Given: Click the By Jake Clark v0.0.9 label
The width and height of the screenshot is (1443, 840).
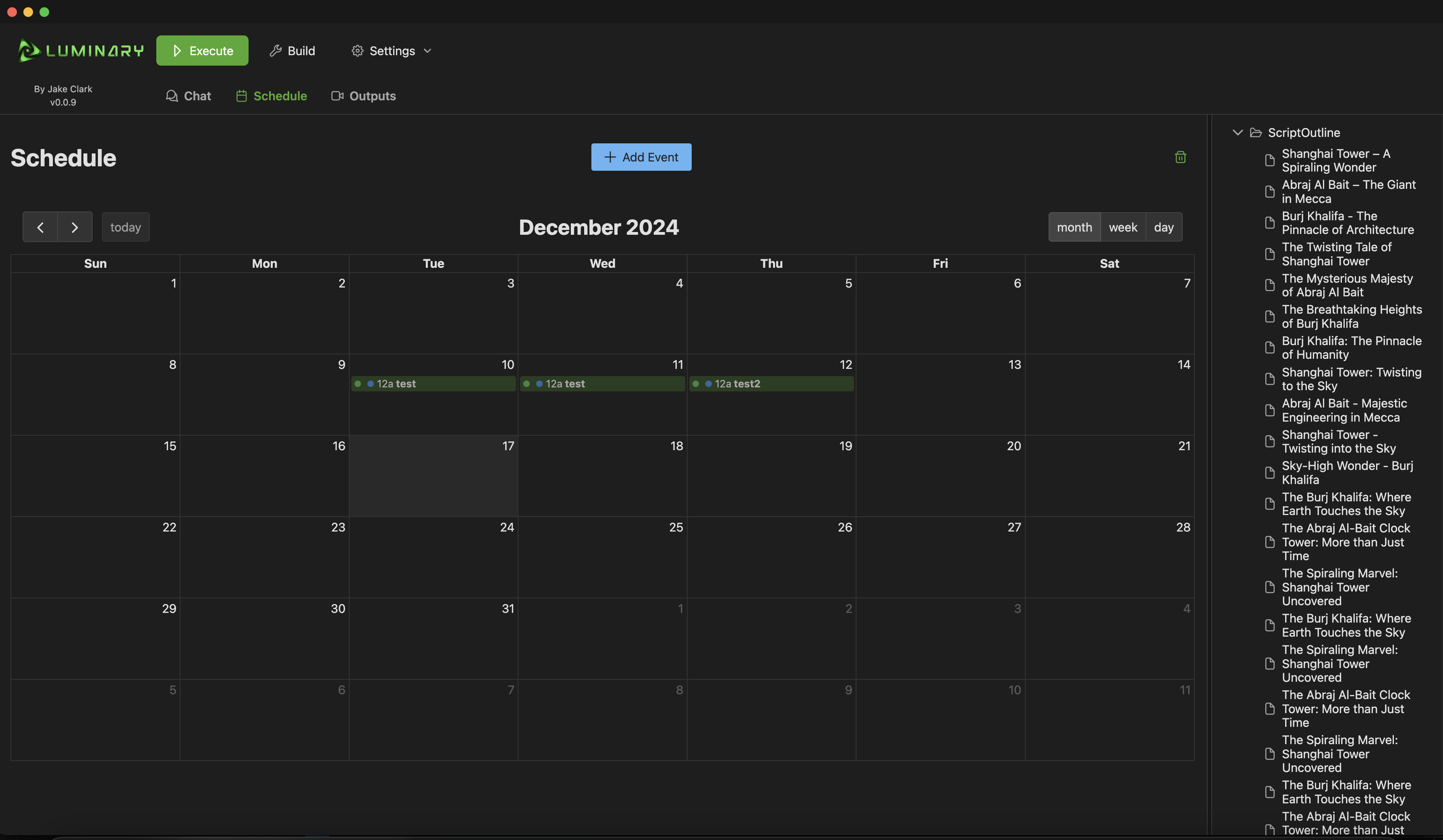Looking at the screenshot, I should [x=63, y=95].
